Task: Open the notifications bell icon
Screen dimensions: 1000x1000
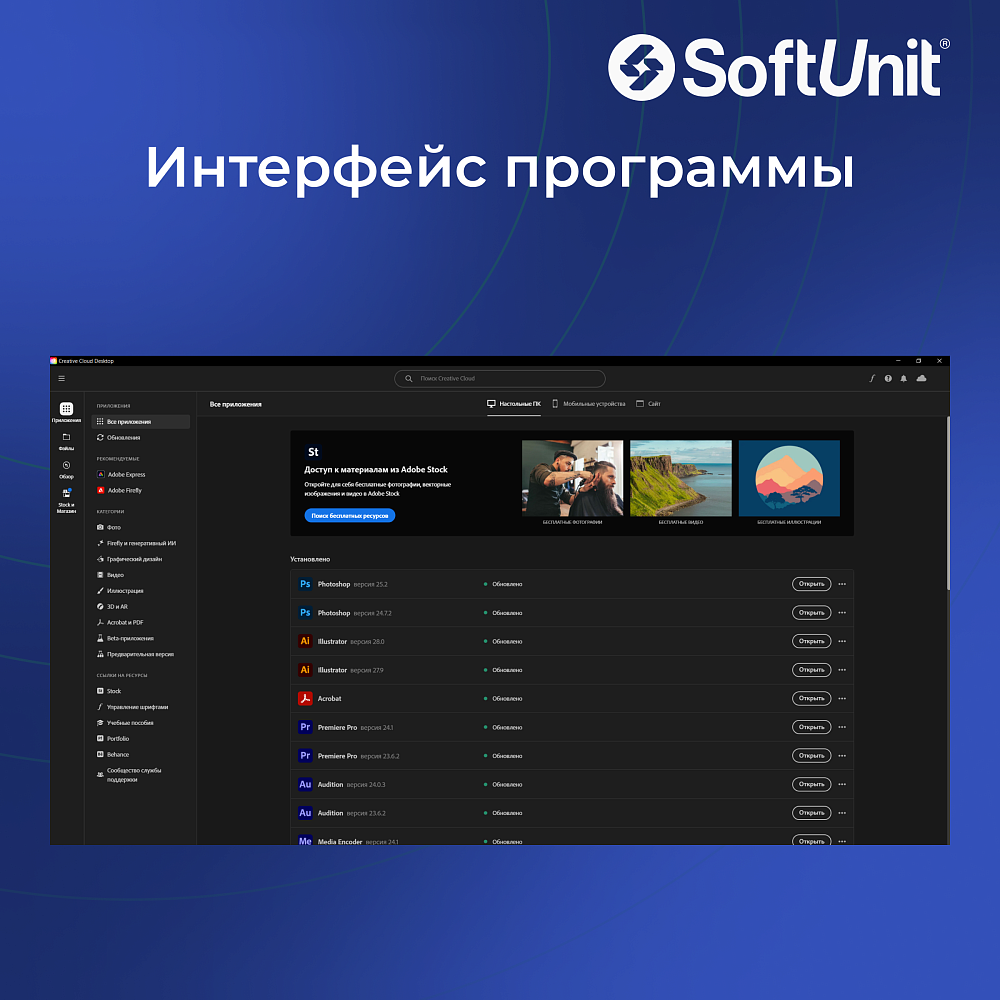Action: pos(903,378)
